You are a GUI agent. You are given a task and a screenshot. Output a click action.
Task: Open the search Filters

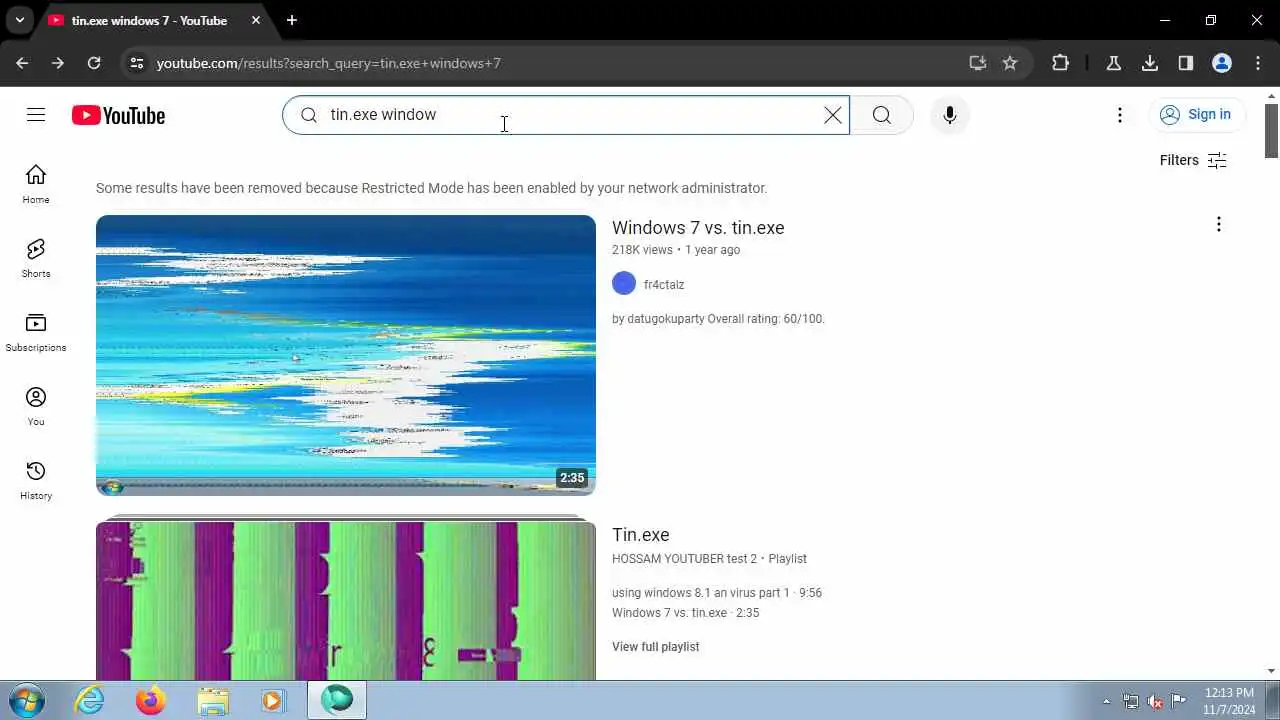[x=1193, y=160]
